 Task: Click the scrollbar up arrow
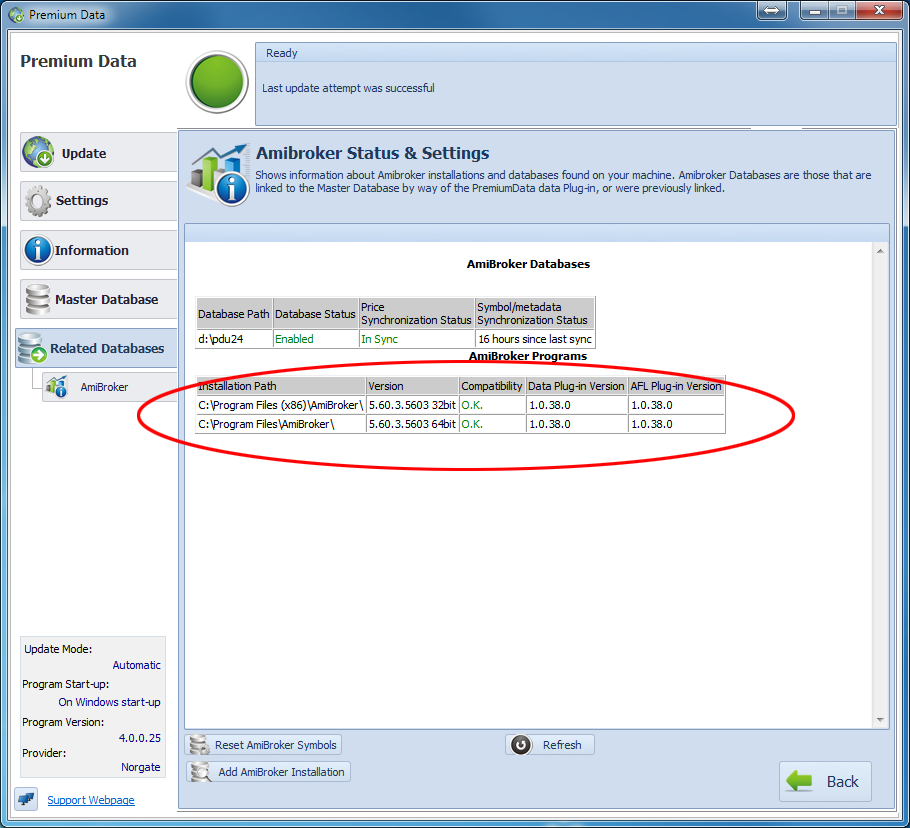(880, 251)
